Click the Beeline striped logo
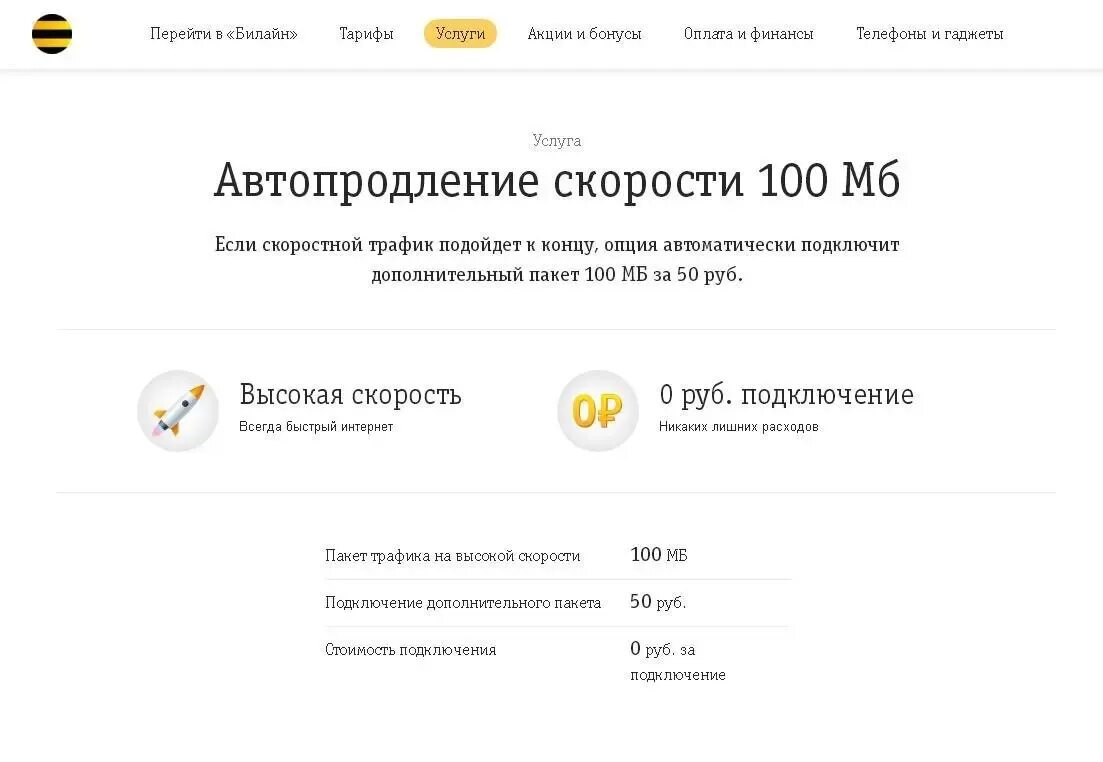The image size is (1103, 762). pyautogui.click(x=52, y=34)
